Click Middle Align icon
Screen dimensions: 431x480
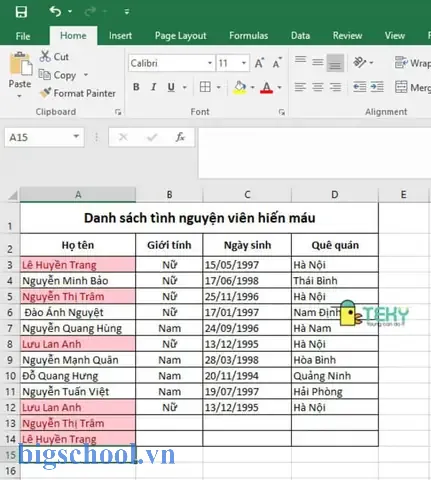(318, 62)
